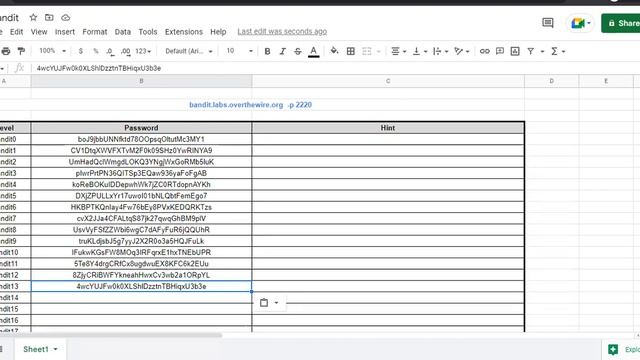Activate the paint format tool
640x360 pixels.
[21, 51]
